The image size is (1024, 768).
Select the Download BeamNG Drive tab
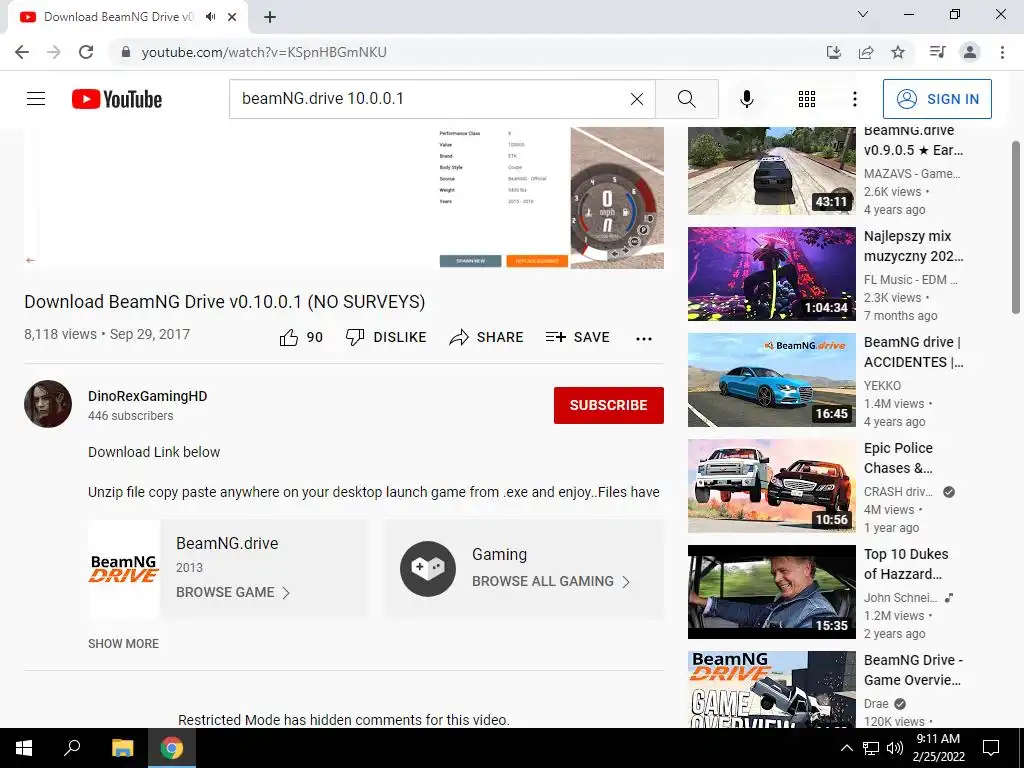118,17
